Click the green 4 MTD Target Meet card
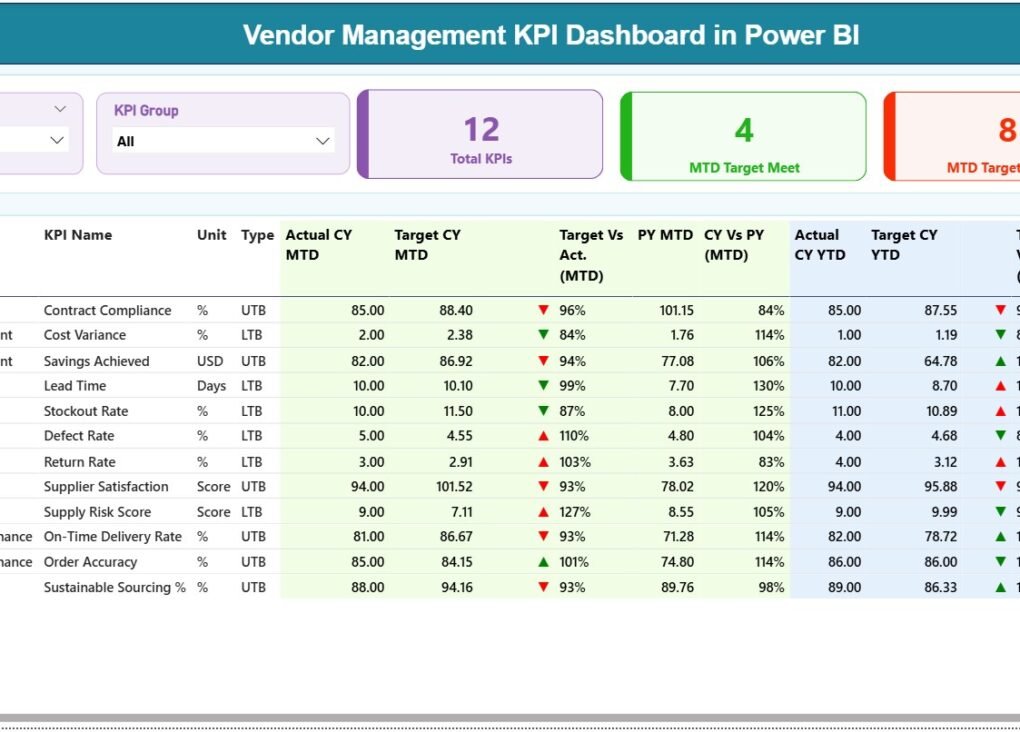The height and width of the screenshot is (732, 1020). pyautogui.click(x=744, y=134)
